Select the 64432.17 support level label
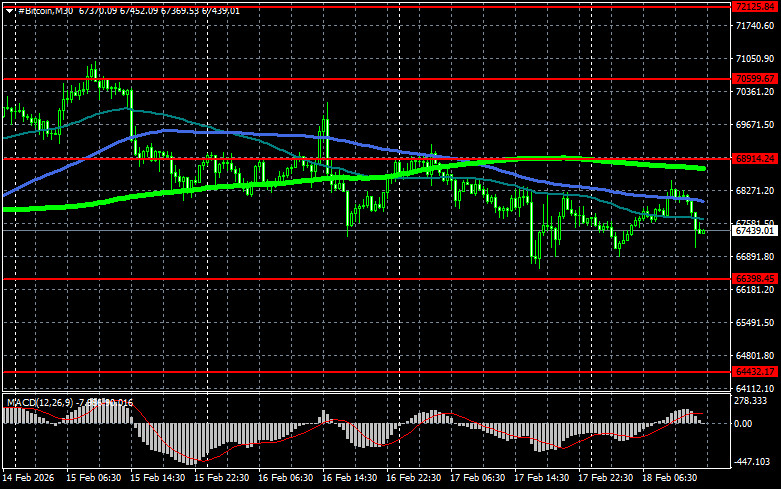 [755, 371]
